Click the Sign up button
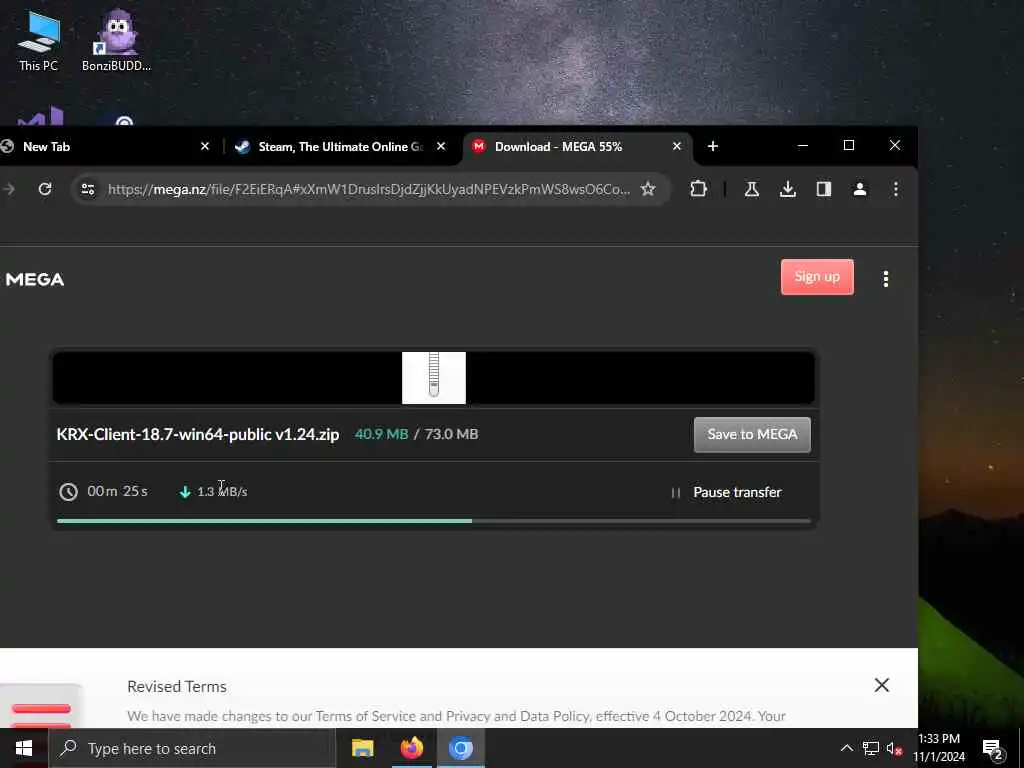The height and width of the screenshot is (768, 1024). click(817, 277)
